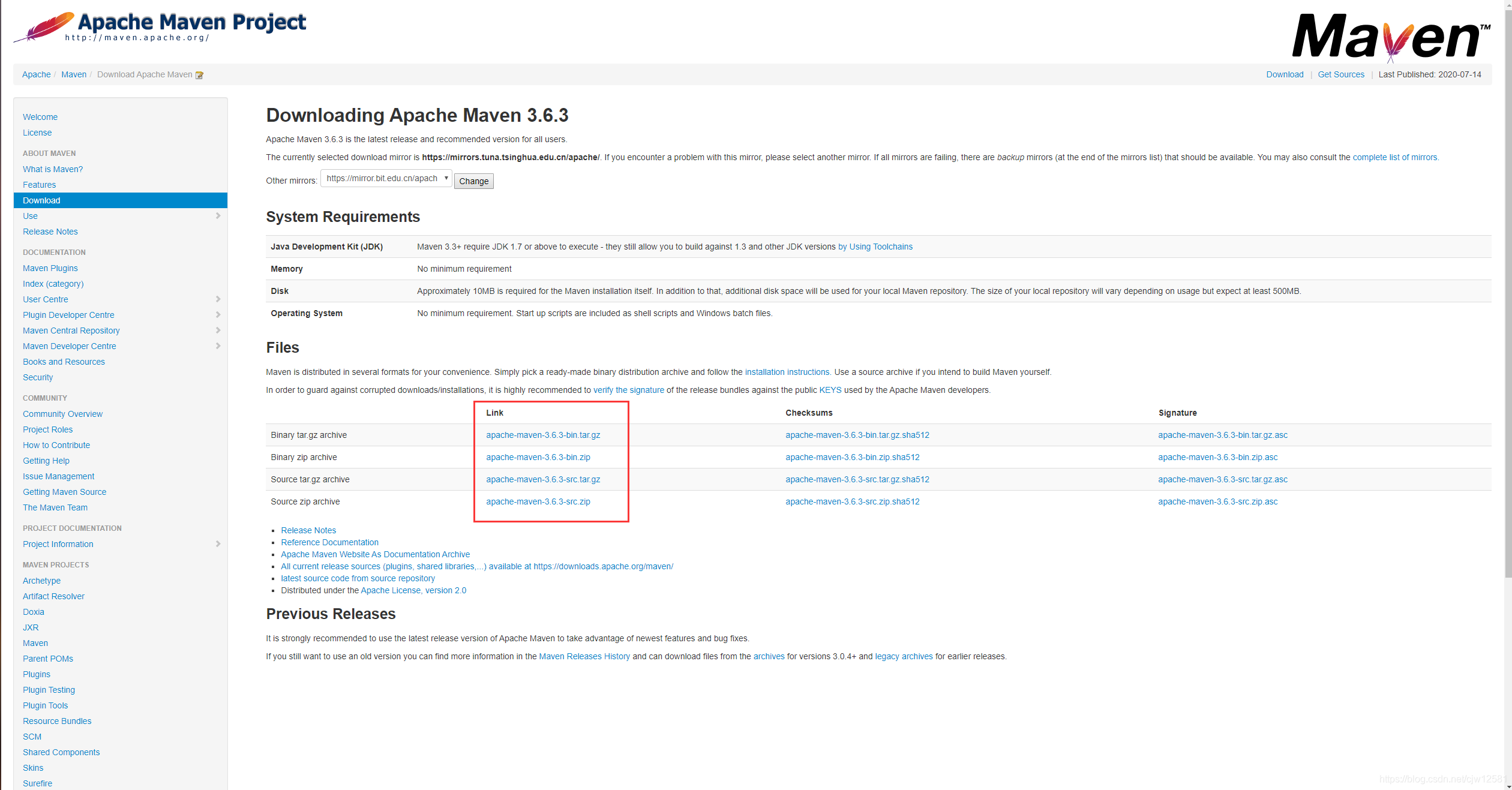Click the Download link in top bar

pos(1285,74)
